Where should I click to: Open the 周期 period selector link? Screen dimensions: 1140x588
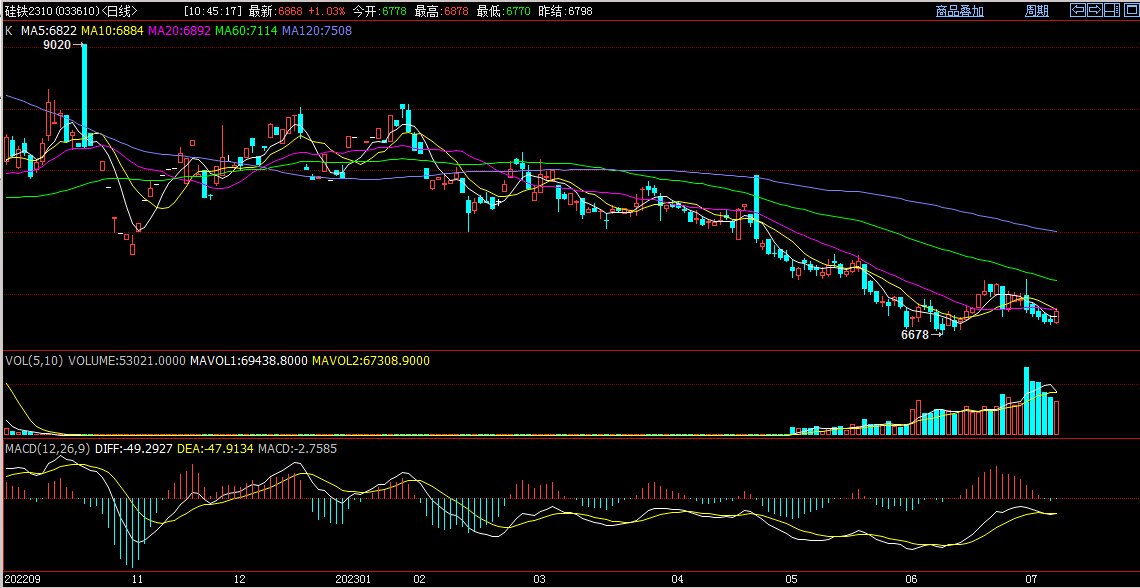point(1037,11)
